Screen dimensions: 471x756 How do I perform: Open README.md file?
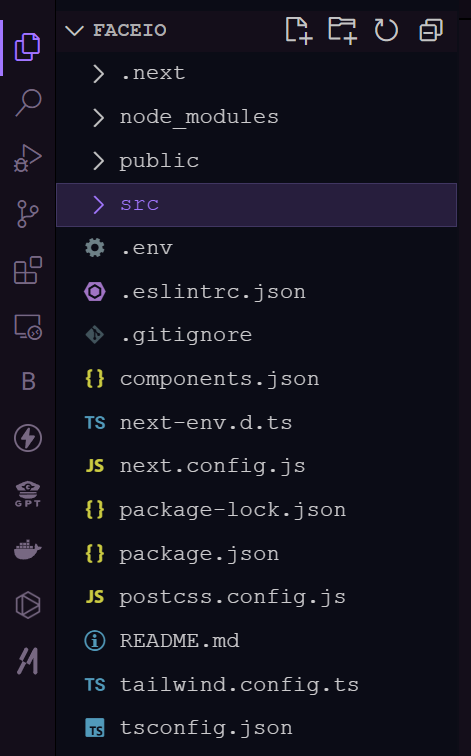(256, 641)
